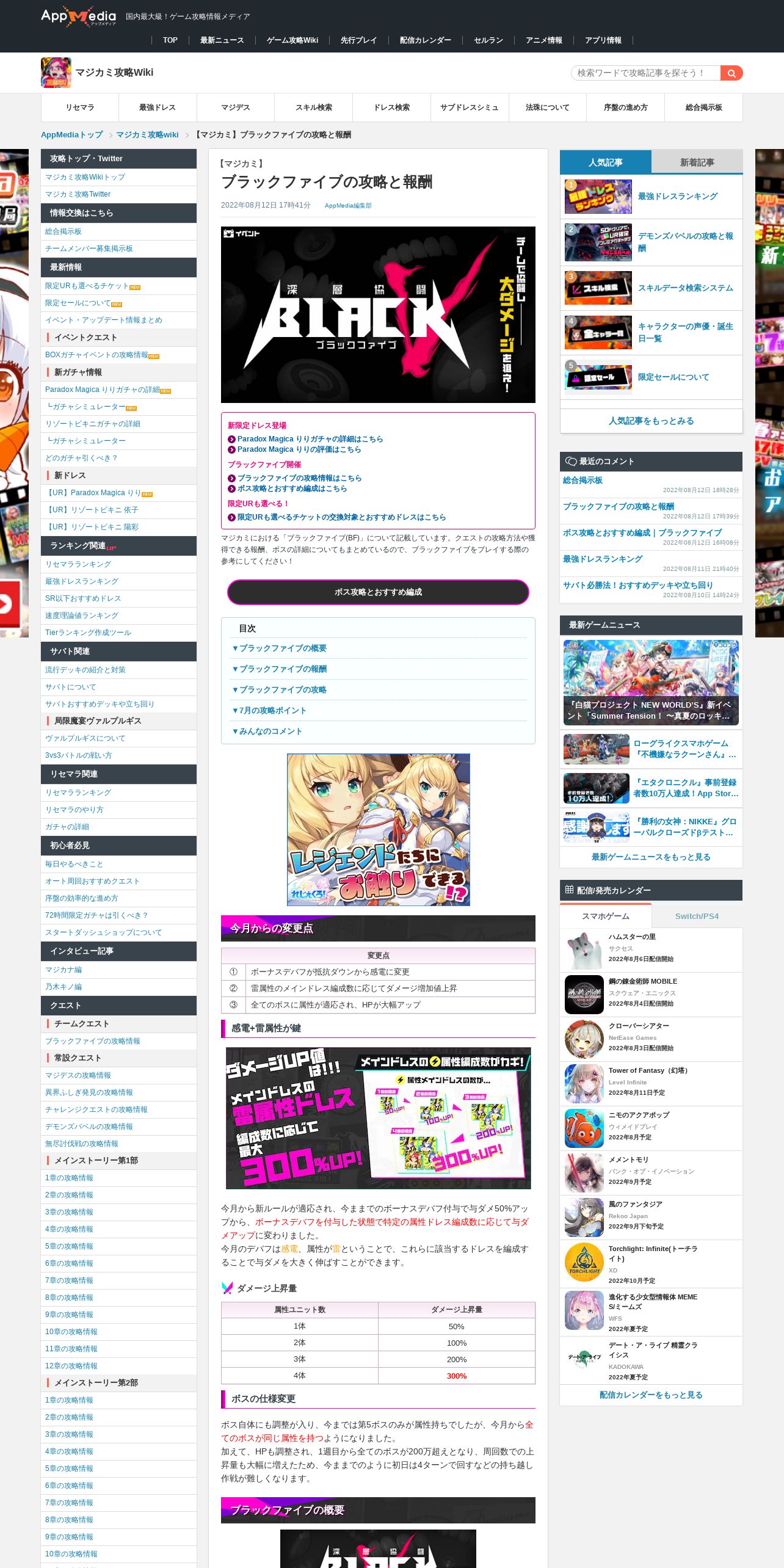Click the デート・ア・ライブ app icon
Viewport: 784px width, 1568px height.
[584, 1359]
